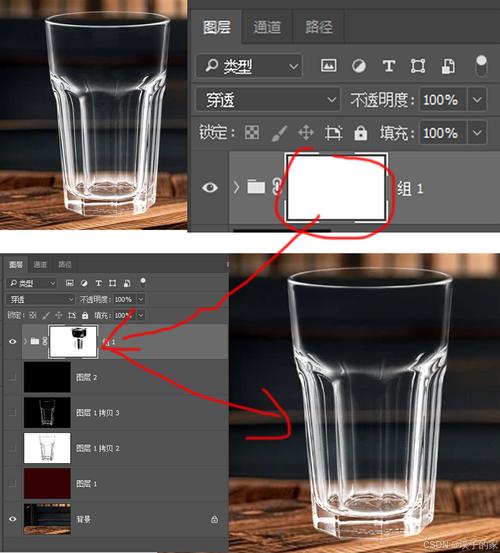Viewport: 500px width, 553px height.
Task: Select the glass-shaped group mask thumbnail
Action: tap(73, 341)
